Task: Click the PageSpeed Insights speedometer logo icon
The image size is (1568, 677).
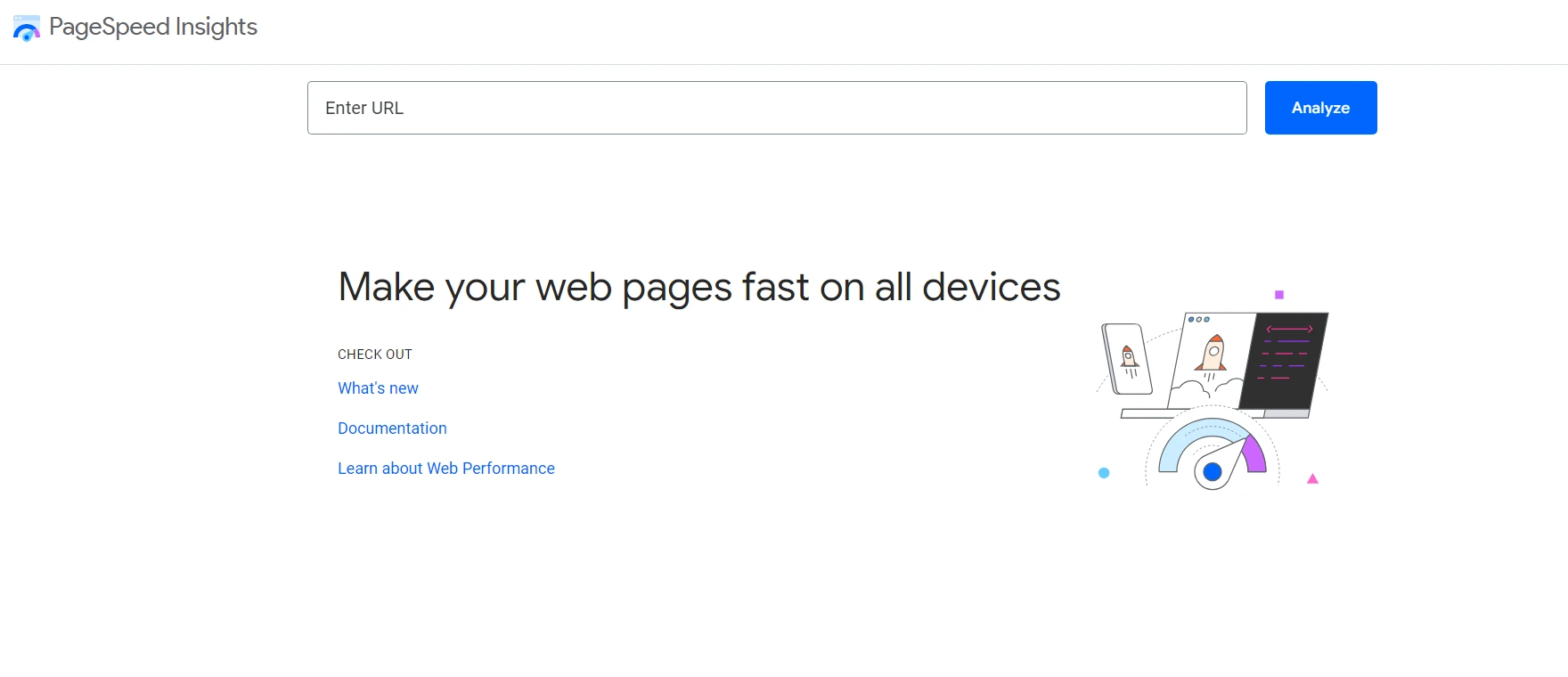Action: [x=27, y=29]
